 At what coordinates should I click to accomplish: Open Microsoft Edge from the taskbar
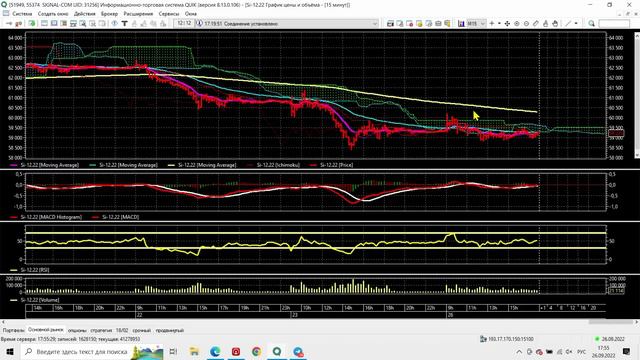(x=215, y=351)
